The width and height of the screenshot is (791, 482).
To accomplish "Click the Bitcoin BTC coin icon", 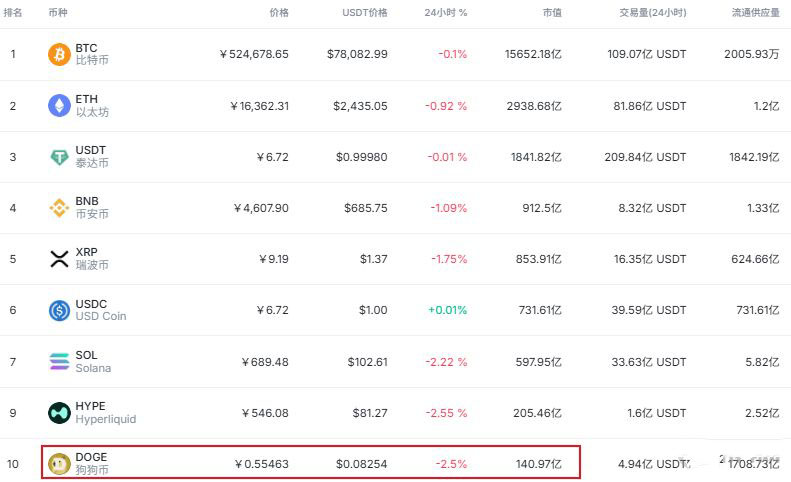I will pyautogui.click(x=59, y=54).
